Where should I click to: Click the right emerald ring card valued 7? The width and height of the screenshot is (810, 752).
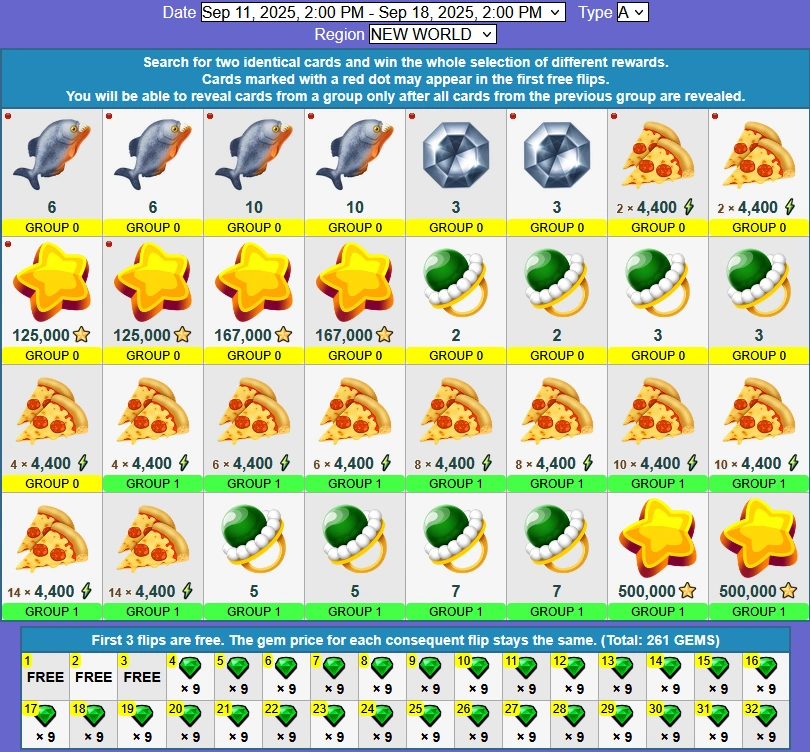[557, 557]
